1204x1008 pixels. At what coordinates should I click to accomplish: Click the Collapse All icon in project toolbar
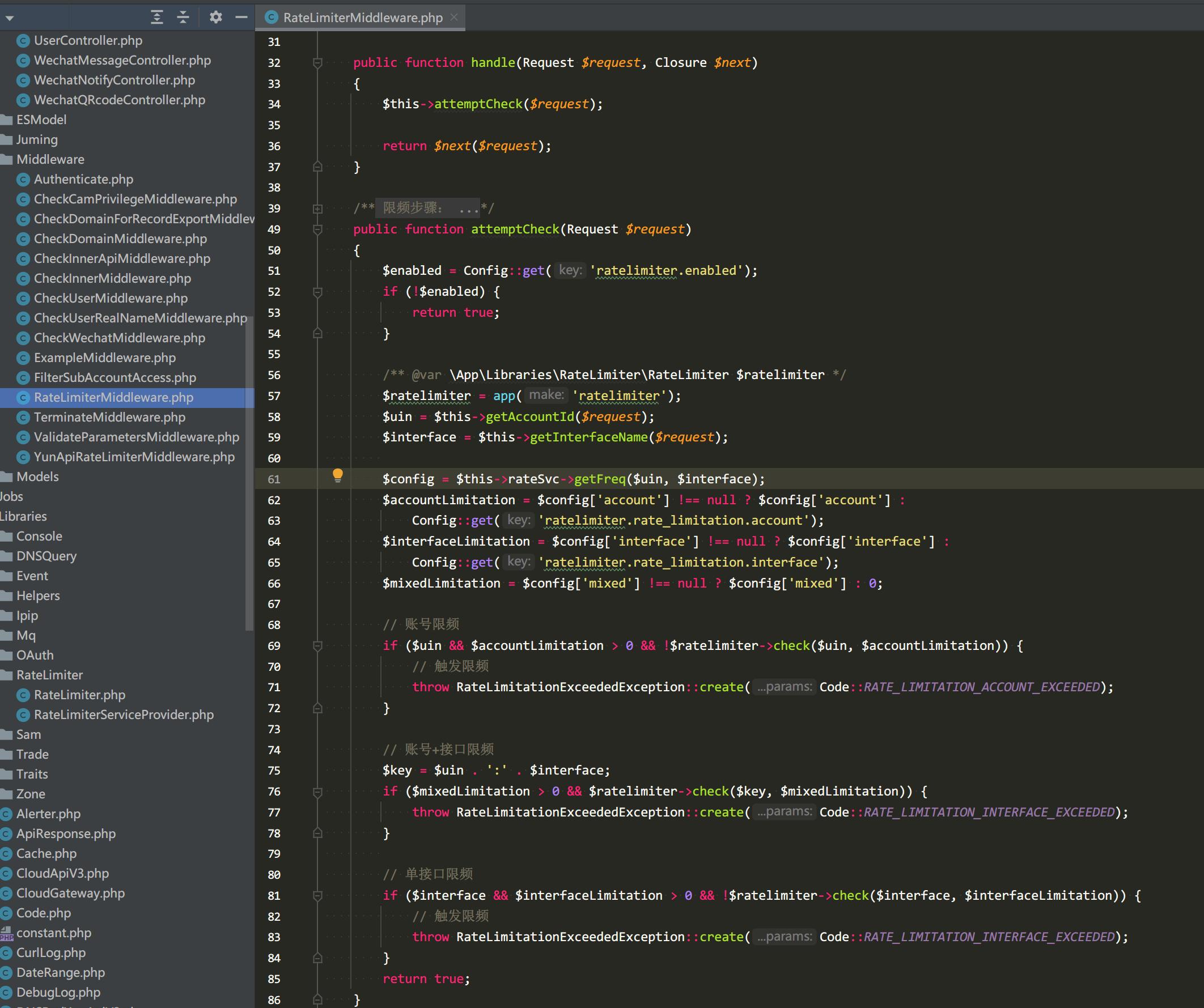(183, 17)
